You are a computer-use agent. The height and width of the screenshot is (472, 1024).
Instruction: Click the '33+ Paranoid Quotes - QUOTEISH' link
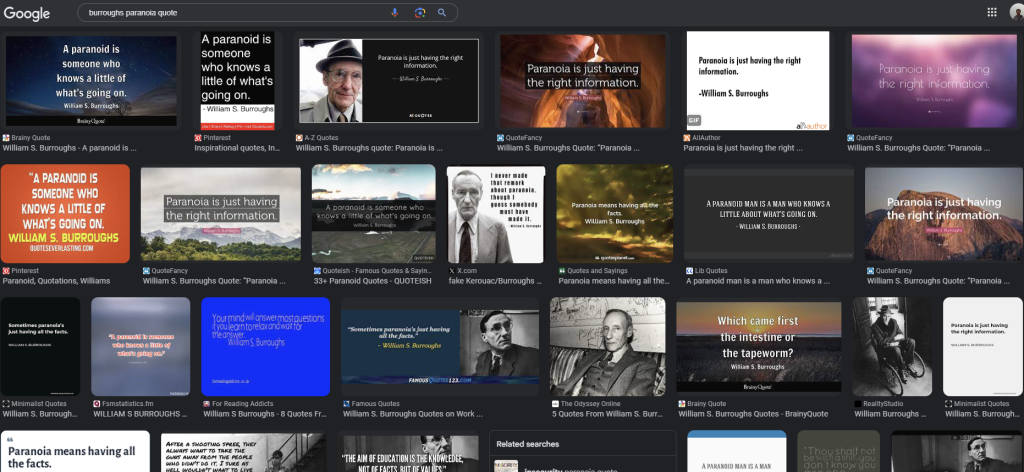click(x=373, y=282)
